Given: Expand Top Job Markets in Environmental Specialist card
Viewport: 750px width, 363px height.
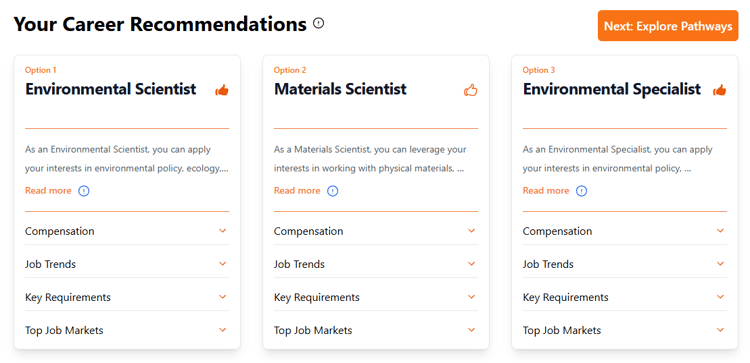Looking at the screenshot, I should point(624,330).
